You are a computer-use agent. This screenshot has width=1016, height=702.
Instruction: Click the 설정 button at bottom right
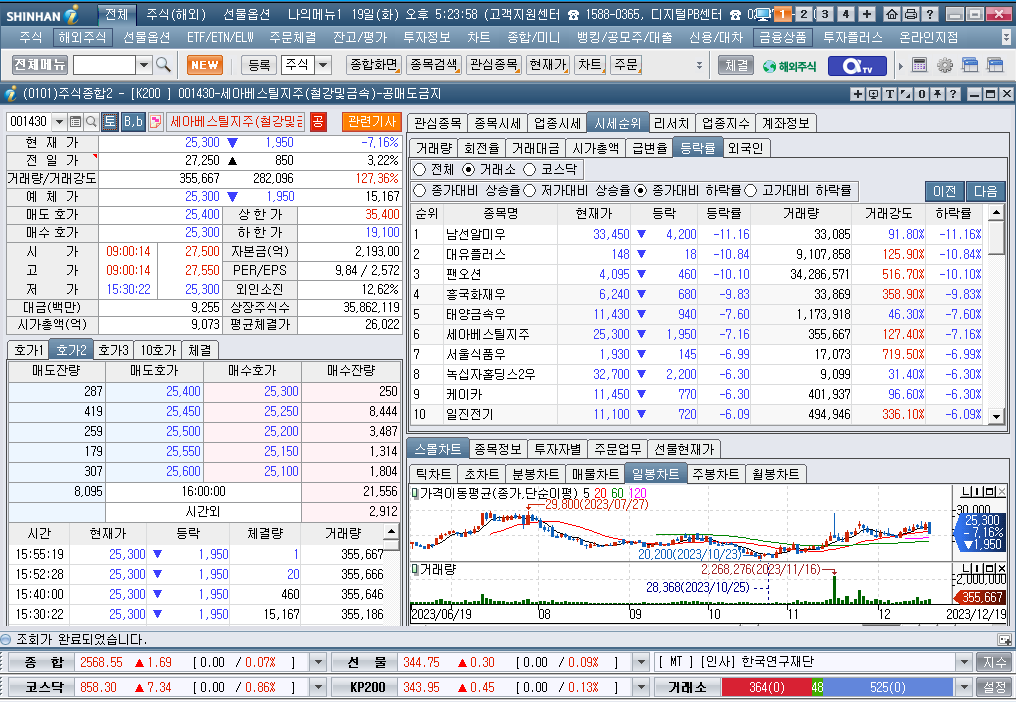tap(995, 687)
